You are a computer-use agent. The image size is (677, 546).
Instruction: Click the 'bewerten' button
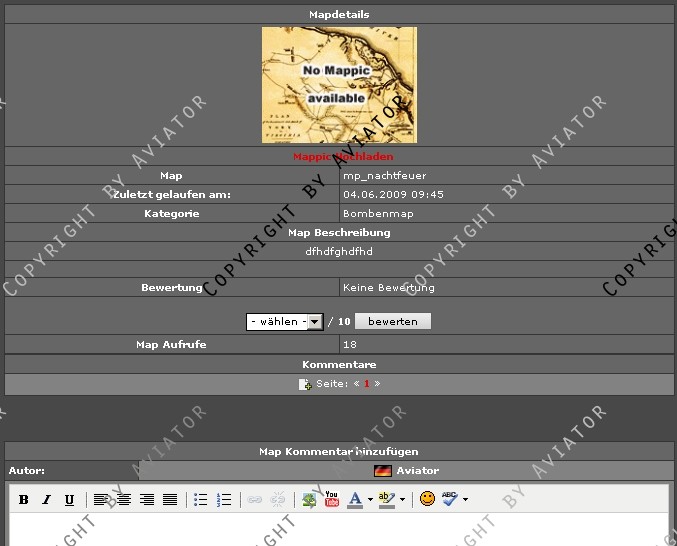(x=392, y=322)
